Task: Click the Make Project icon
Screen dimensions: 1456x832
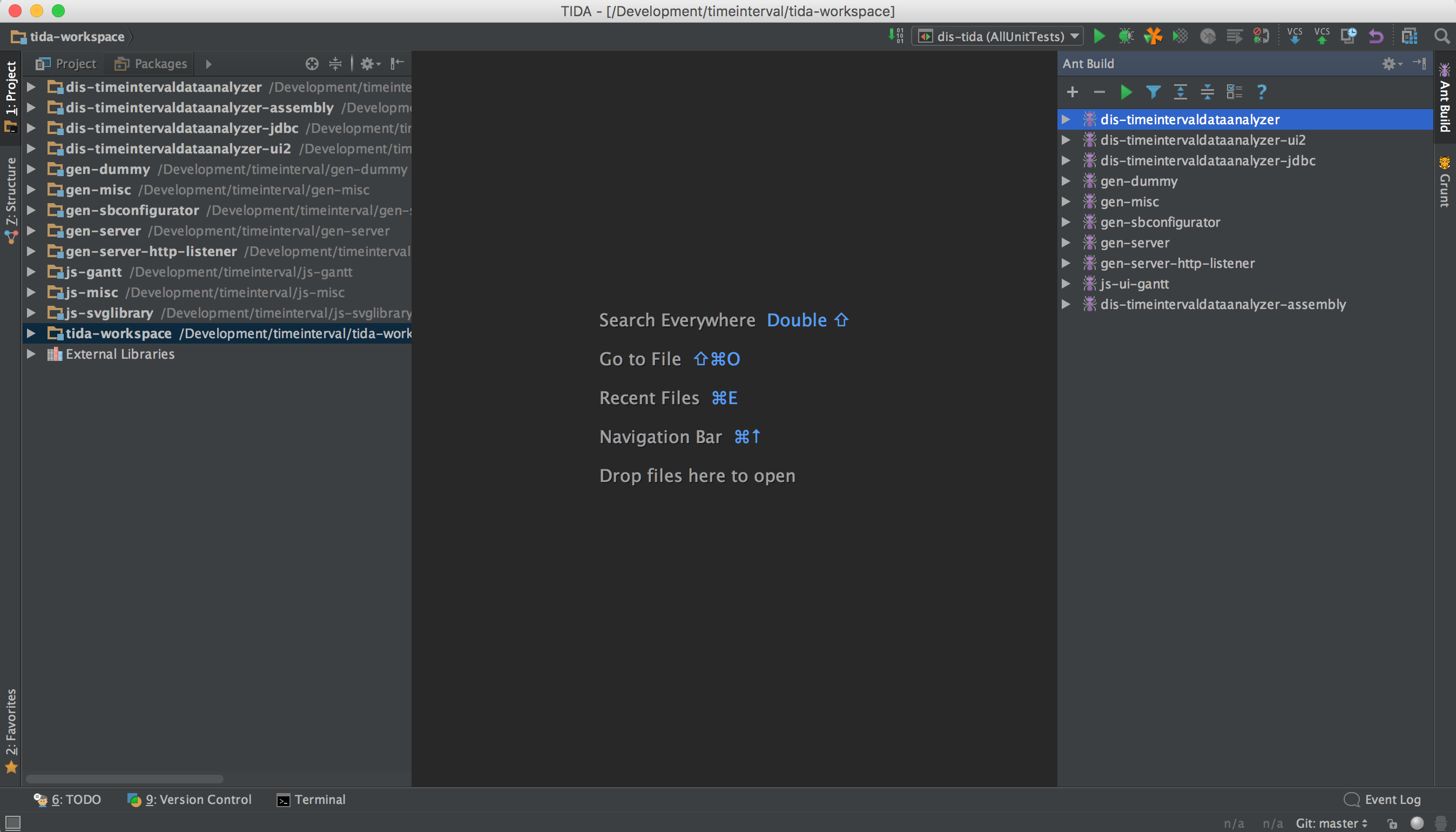Action: pos(895,36)
